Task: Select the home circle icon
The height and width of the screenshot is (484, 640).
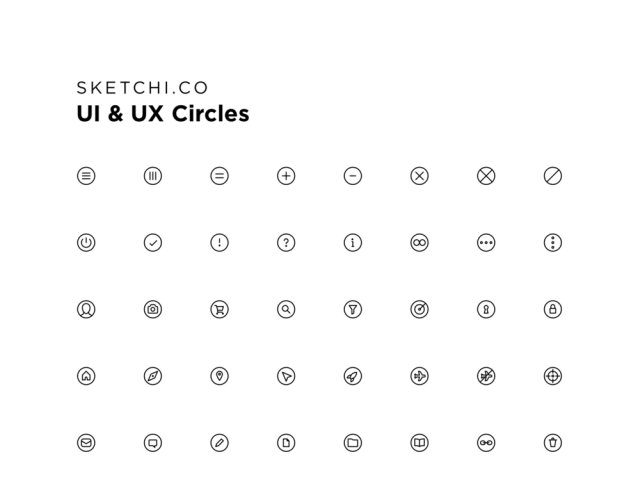Action: pyautogui.click(x=86, y=376)
